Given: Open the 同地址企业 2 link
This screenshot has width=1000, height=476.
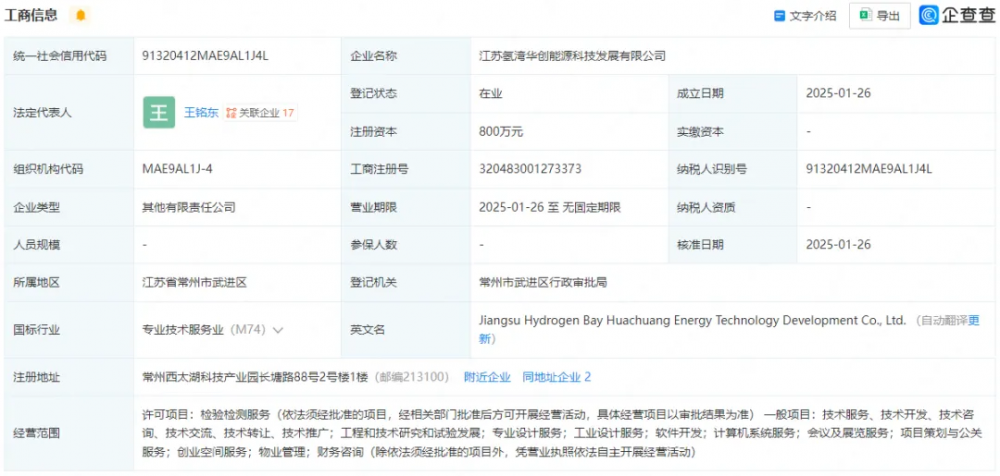Looking at the screenshot, I should 556,377.
